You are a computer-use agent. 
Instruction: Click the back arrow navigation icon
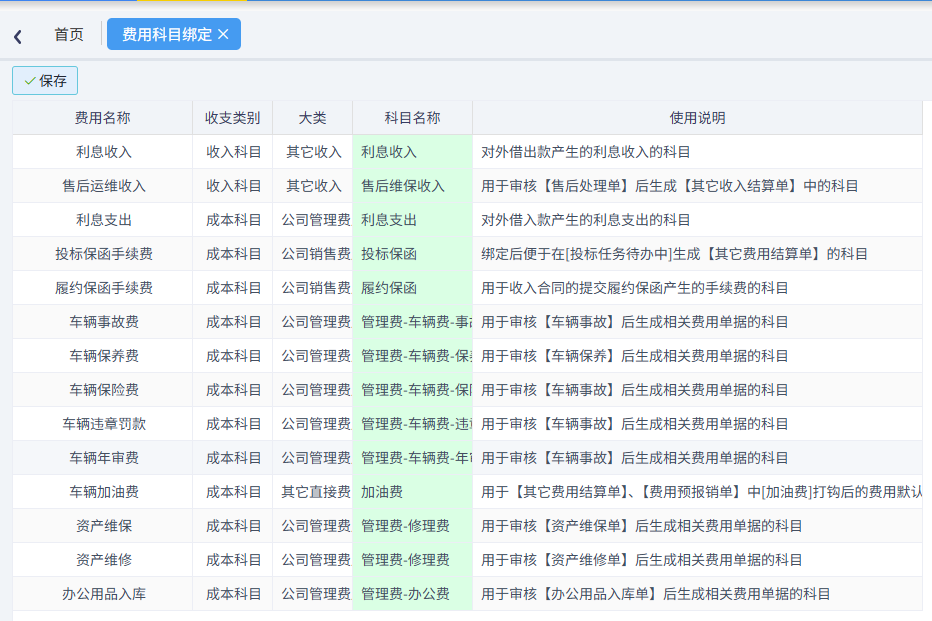coord(18,34)
